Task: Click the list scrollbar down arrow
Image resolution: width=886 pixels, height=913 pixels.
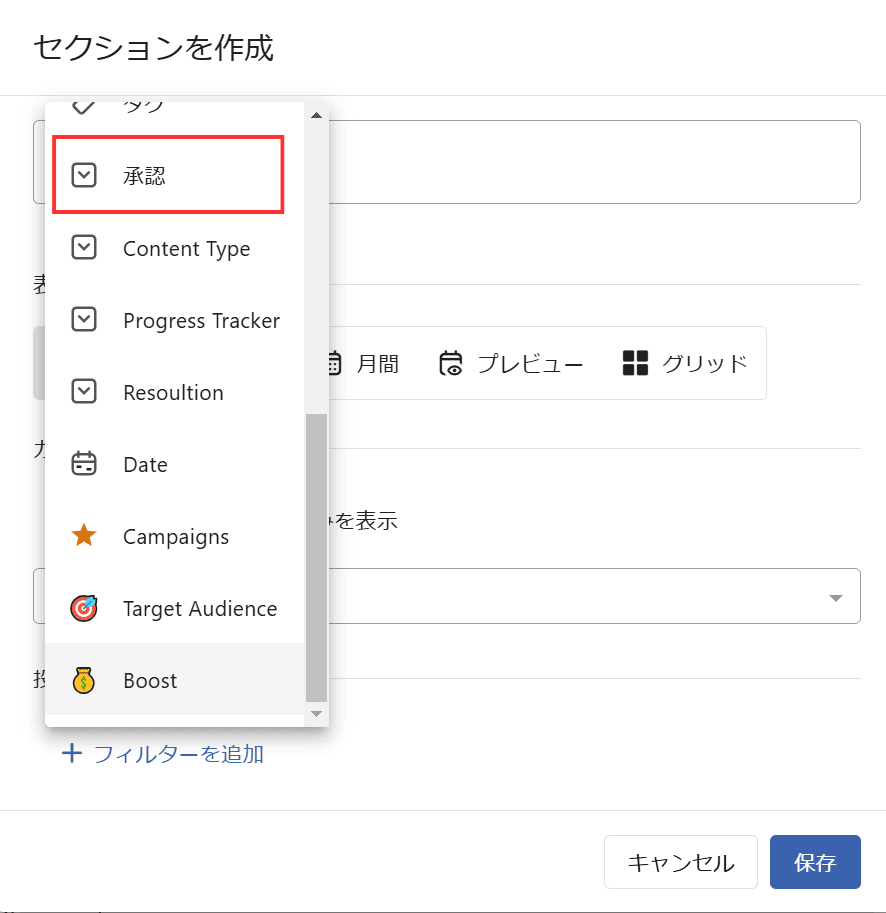Action: 316,713
